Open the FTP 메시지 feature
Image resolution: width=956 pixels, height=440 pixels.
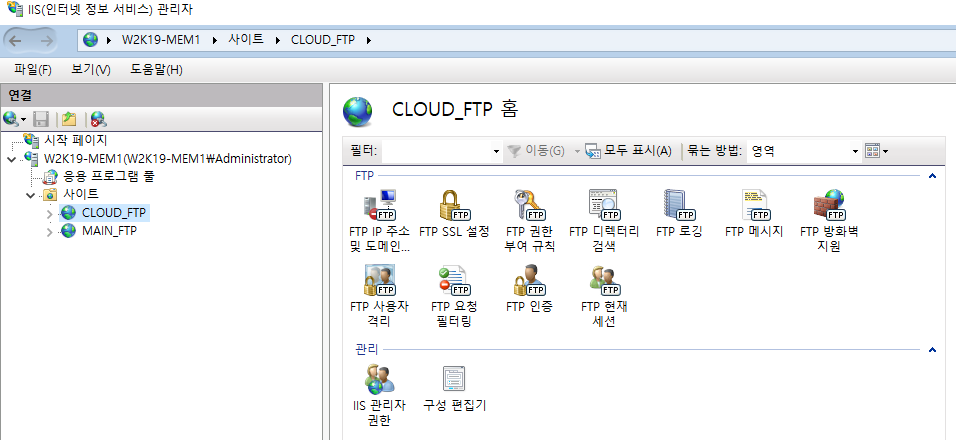point(754,214)
